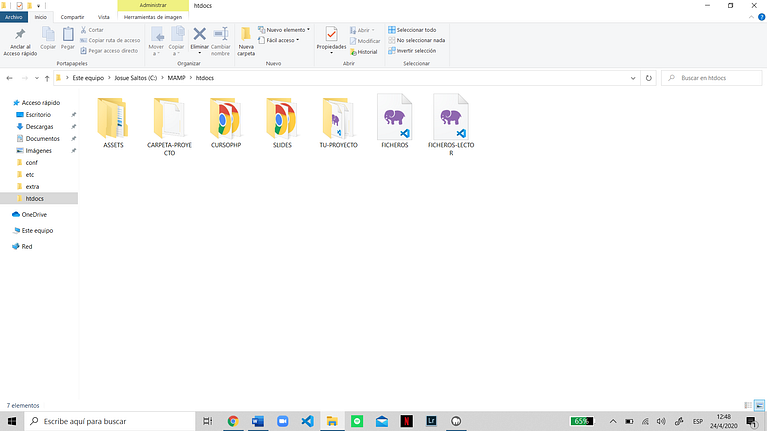Viewport: 767px width, 431px height.
Task: Switch to large icons view toggle
Action: click(x=759, y=405)
